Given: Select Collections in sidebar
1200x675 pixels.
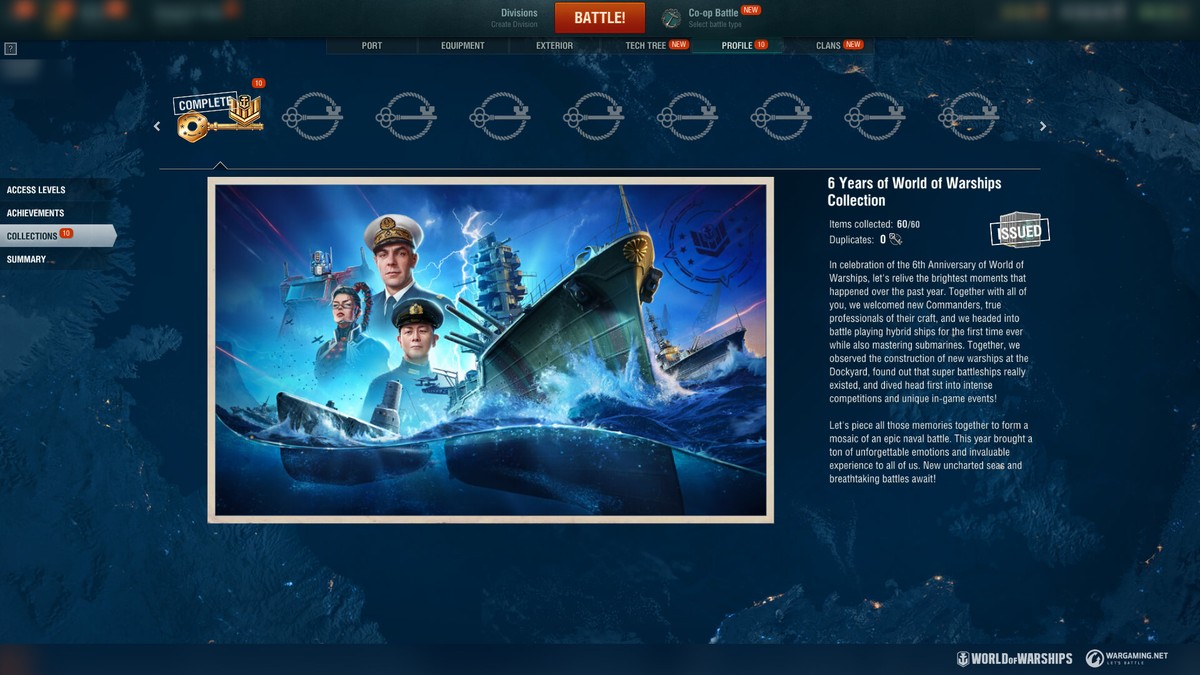Looking at the screenshot, I should 56,236.
